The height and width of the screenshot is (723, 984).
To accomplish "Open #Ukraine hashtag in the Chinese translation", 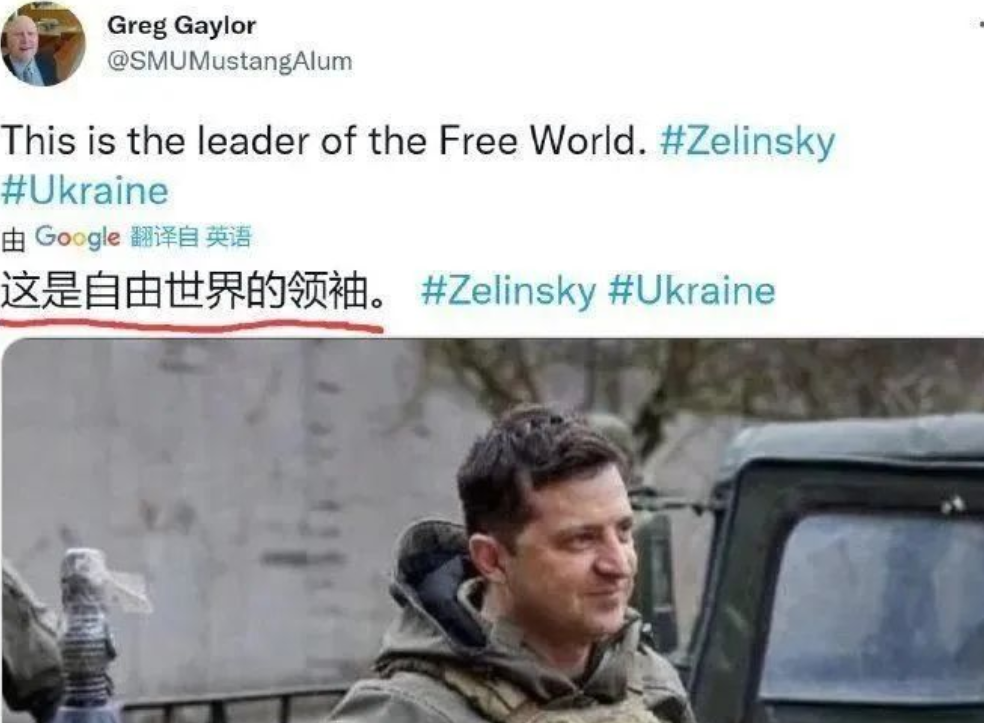I will [x=692, y=291].
